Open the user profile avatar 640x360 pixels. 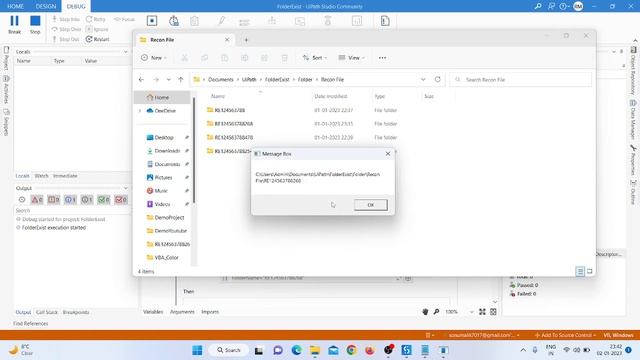578,6
